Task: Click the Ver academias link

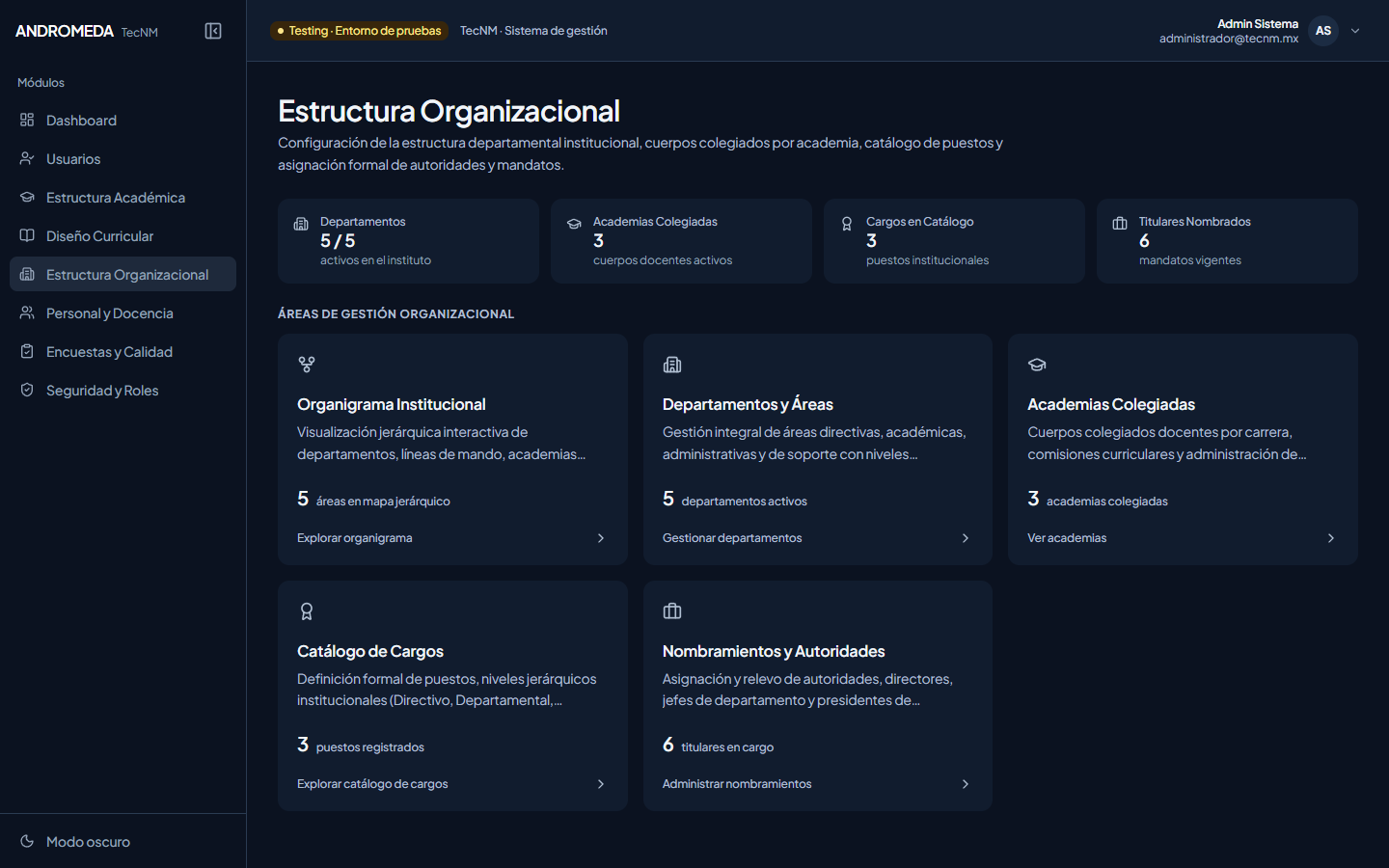Action: (1067, 538)
